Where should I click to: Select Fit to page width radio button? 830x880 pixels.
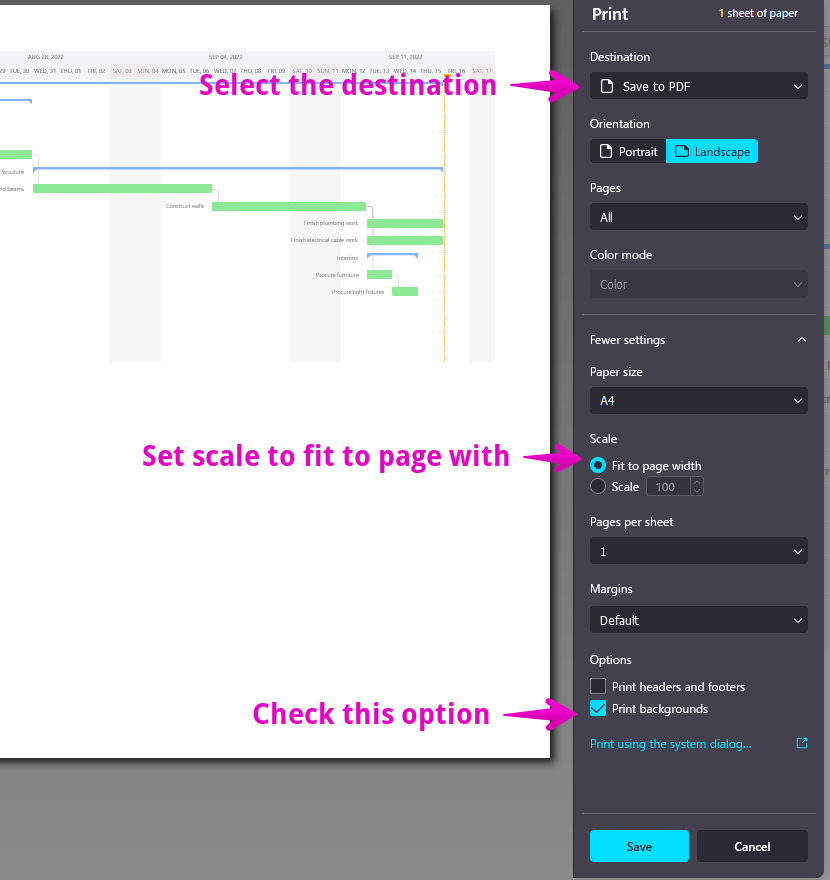coord(598,466)
